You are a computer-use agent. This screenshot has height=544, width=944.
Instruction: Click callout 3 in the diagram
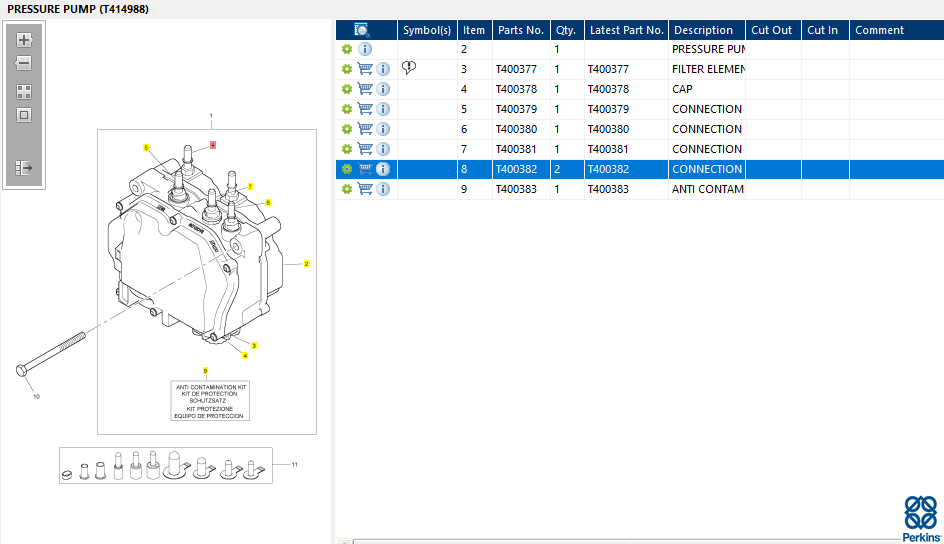(254, 345)
